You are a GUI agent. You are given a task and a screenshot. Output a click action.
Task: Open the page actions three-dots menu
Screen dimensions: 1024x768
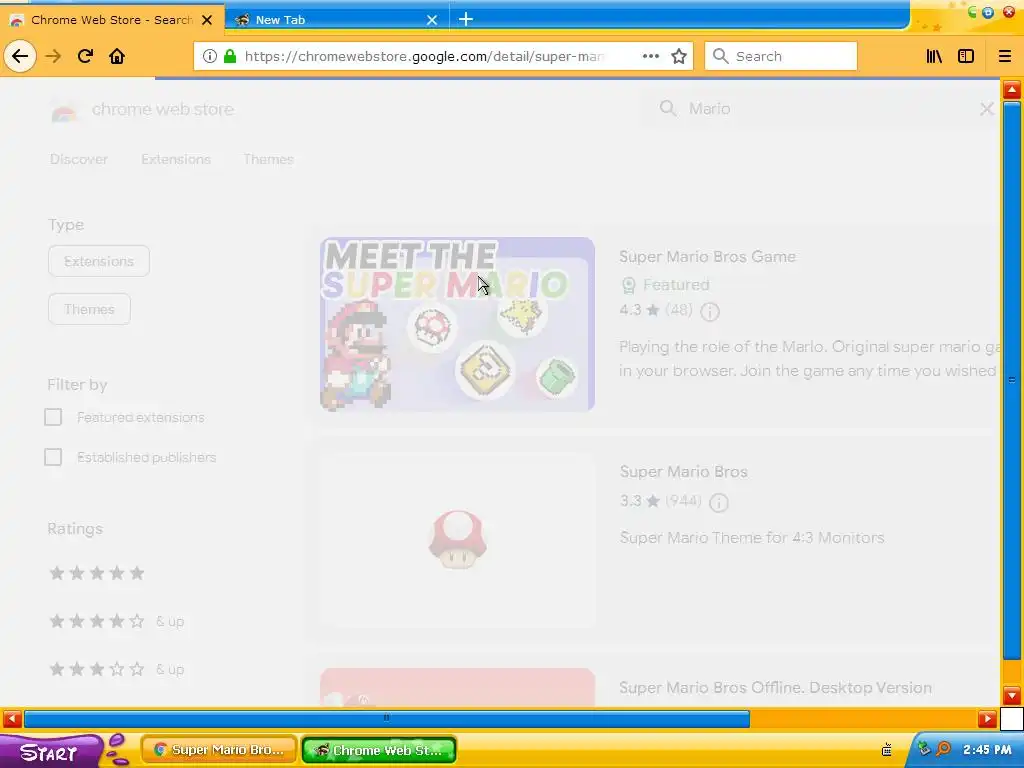click(x=650, y=56)
